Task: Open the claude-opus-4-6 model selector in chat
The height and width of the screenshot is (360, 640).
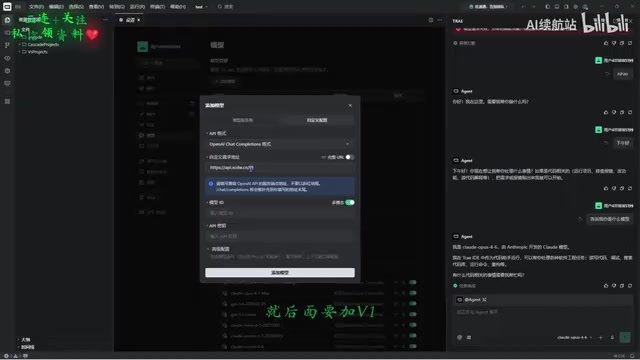Action: click(575, 337)
